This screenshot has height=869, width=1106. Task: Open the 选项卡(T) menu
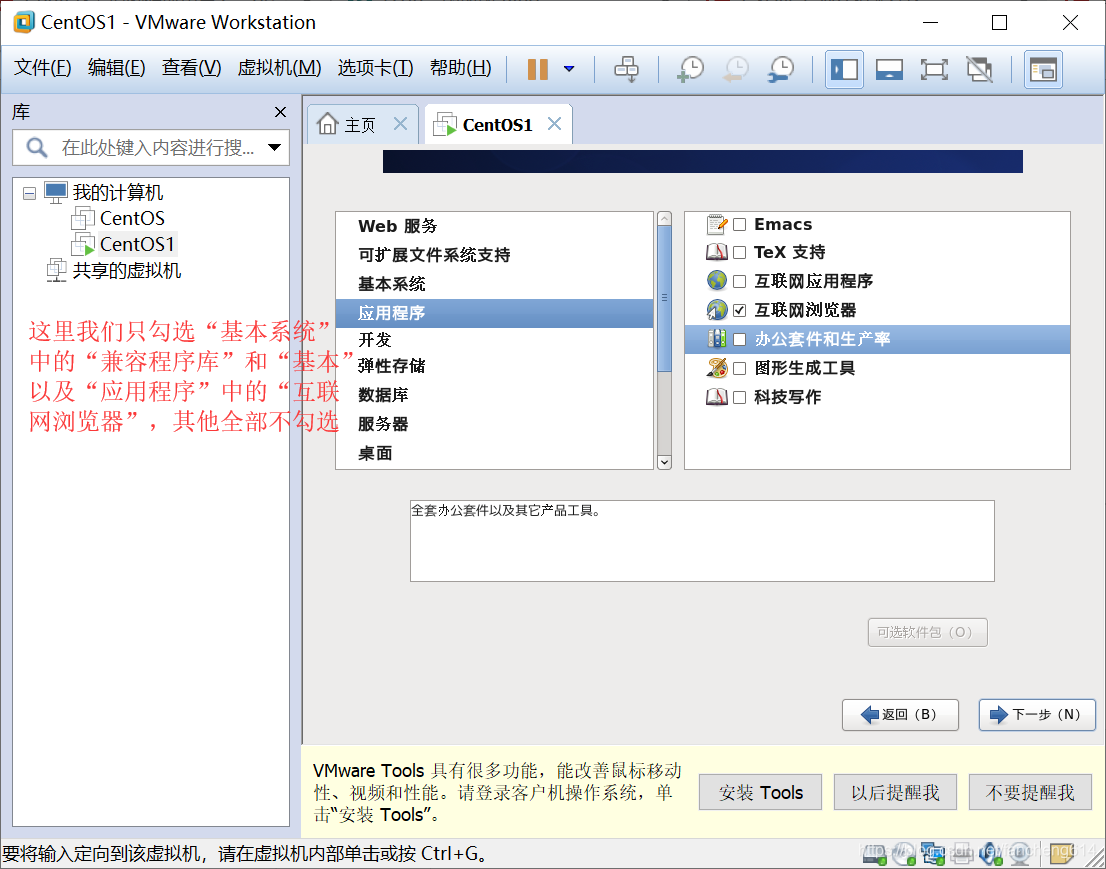(375, 68)
